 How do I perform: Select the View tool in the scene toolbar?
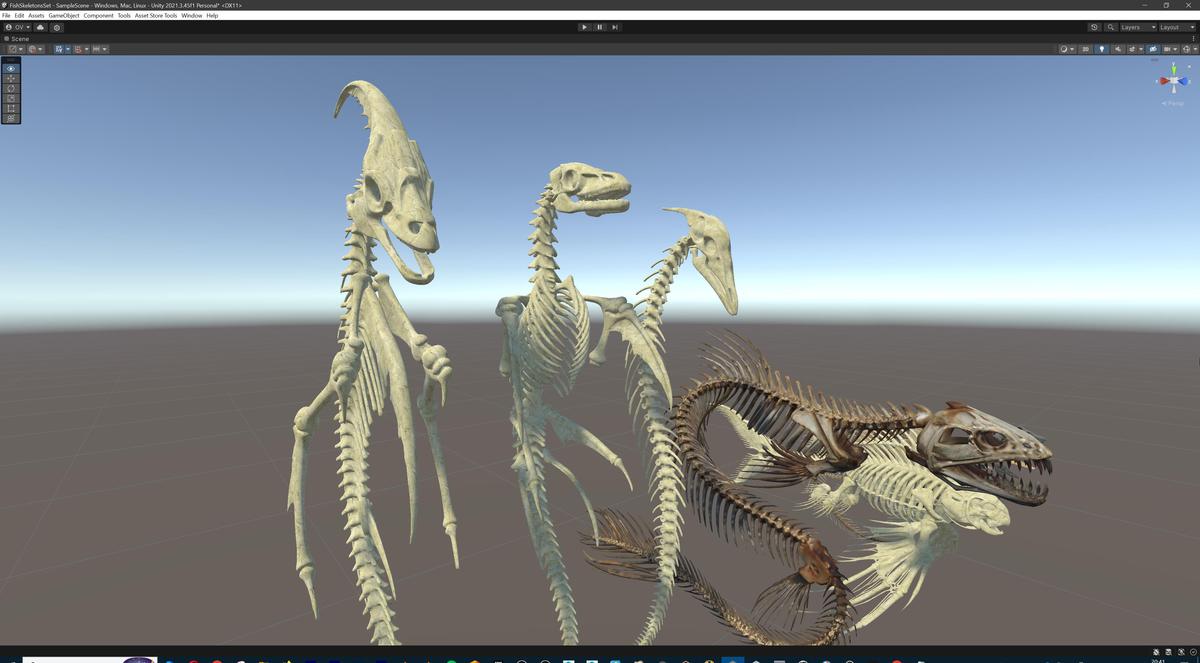(10, 68)
